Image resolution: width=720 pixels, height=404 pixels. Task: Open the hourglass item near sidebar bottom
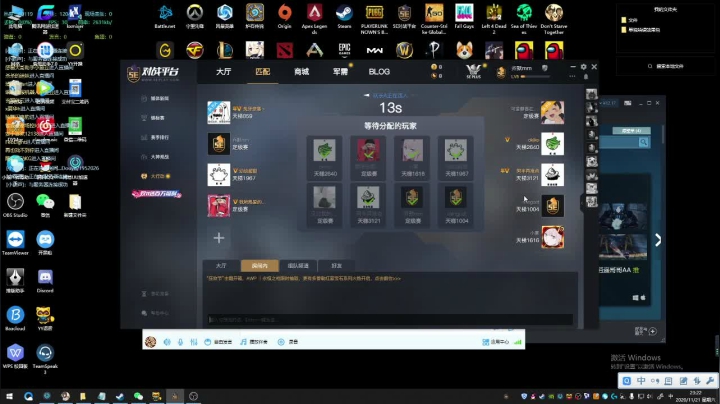tap(155, 294)
